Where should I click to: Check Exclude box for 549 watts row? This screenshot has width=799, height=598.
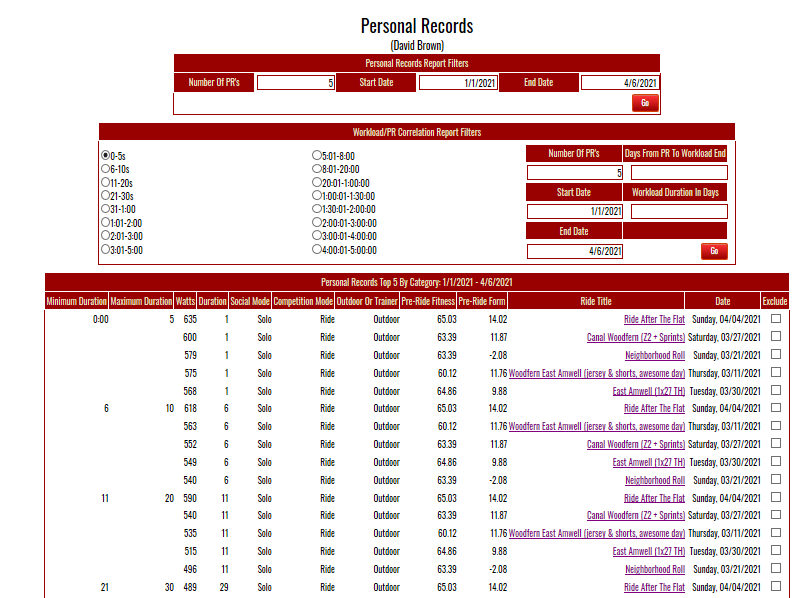click(776, 461)
